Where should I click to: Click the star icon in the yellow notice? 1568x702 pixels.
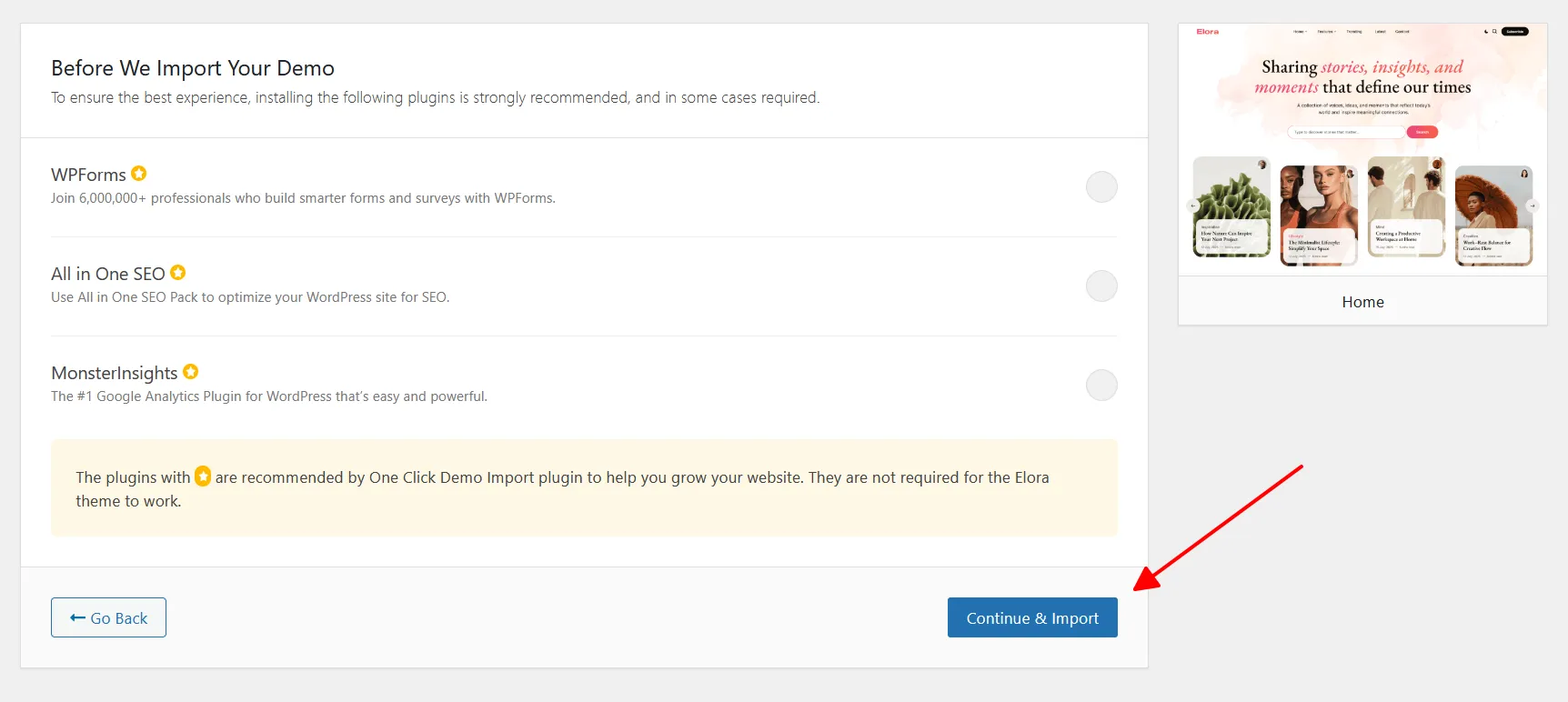pos(203,476)
